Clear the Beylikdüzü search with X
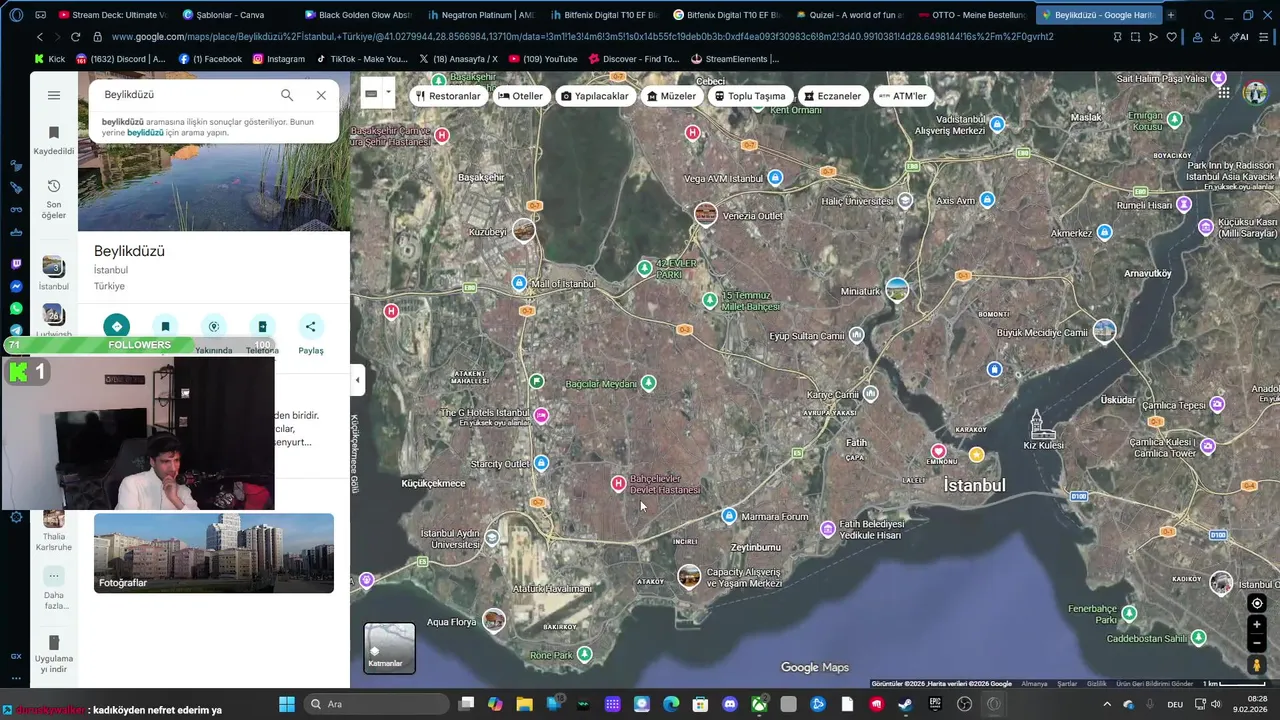The image size is (1280, 720). click(321, 95)
